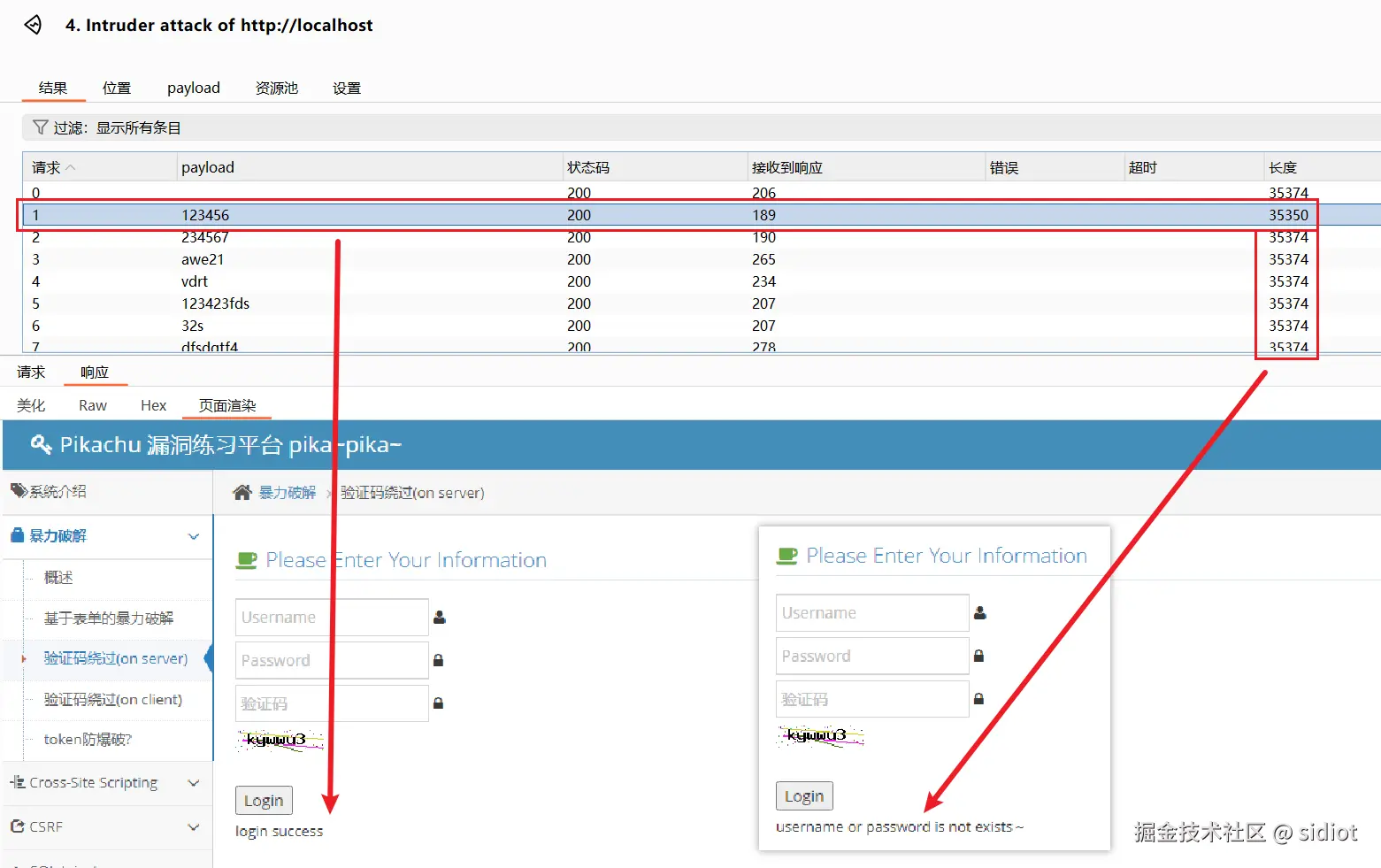Open 验证码绕过(on server) sidebar item
The image size is (1381, 868).
(x=116, y=658)
